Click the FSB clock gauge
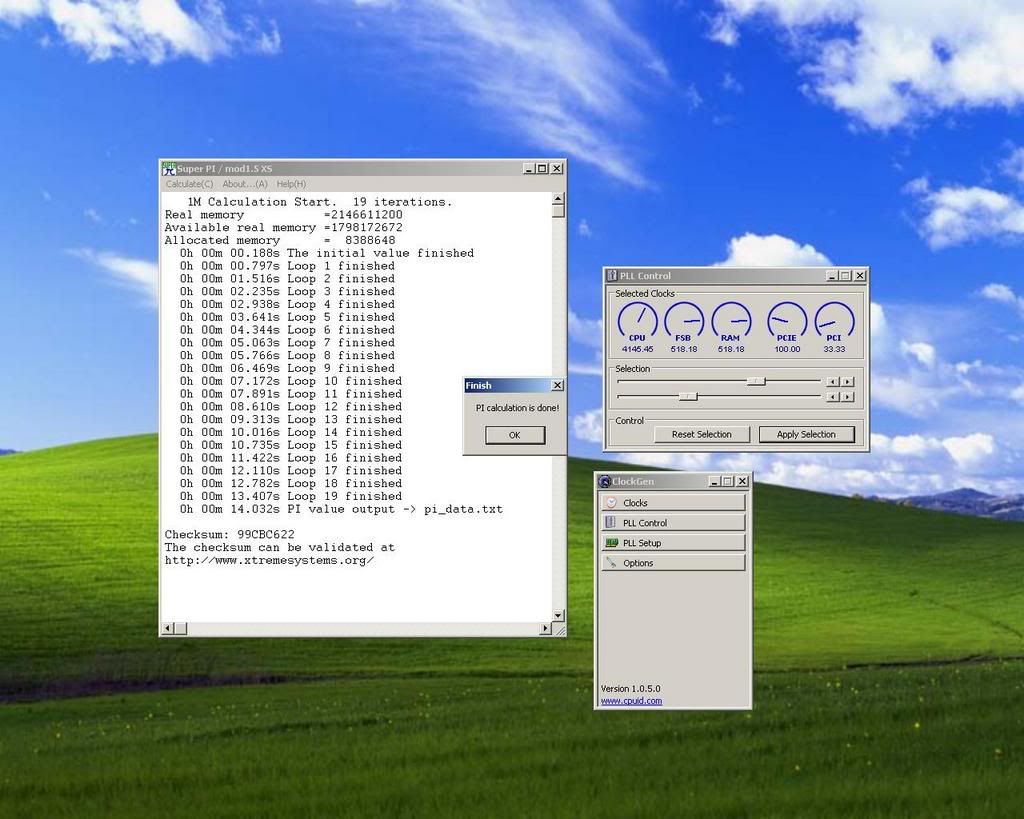Viewport: 1024px width, 819px height. (x=684, y=322)
